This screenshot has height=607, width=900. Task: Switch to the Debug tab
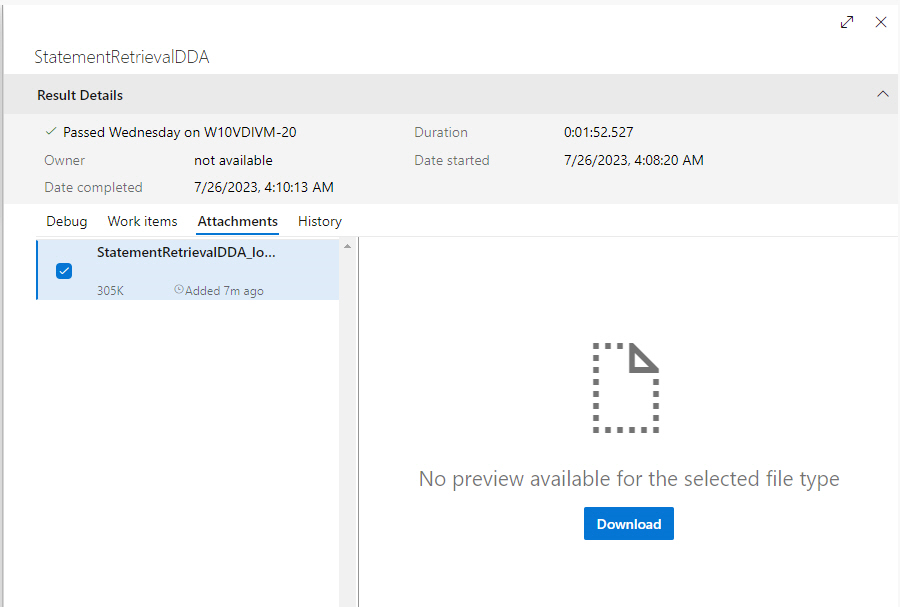(x=67, y=221)
